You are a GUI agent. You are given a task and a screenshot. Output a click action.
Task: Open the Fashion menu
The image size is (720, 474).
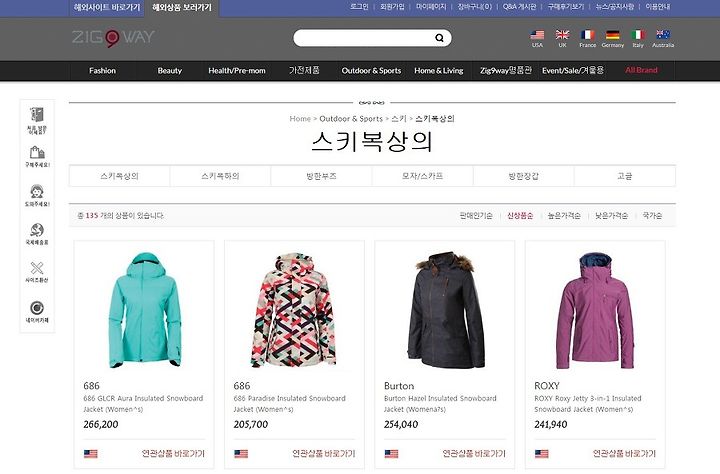(102, 71)
